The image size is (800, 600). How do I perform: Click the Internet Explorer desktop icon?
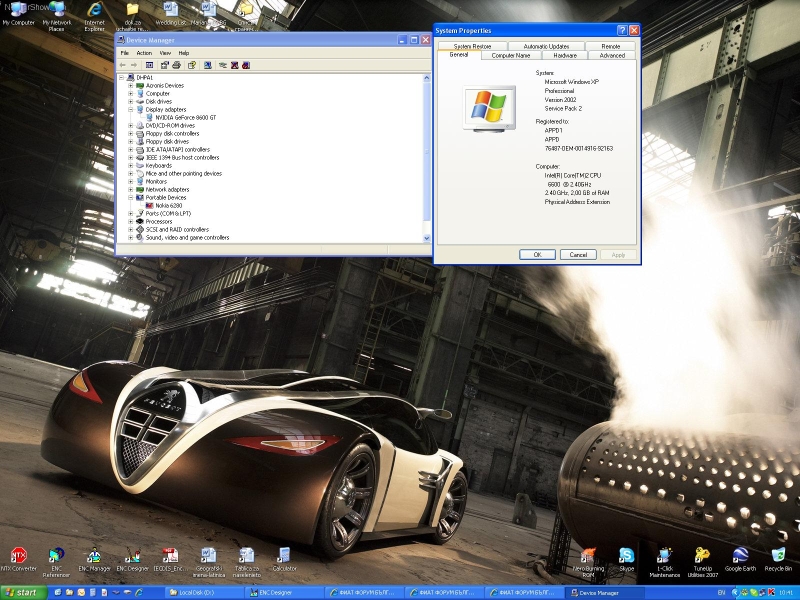94,10
